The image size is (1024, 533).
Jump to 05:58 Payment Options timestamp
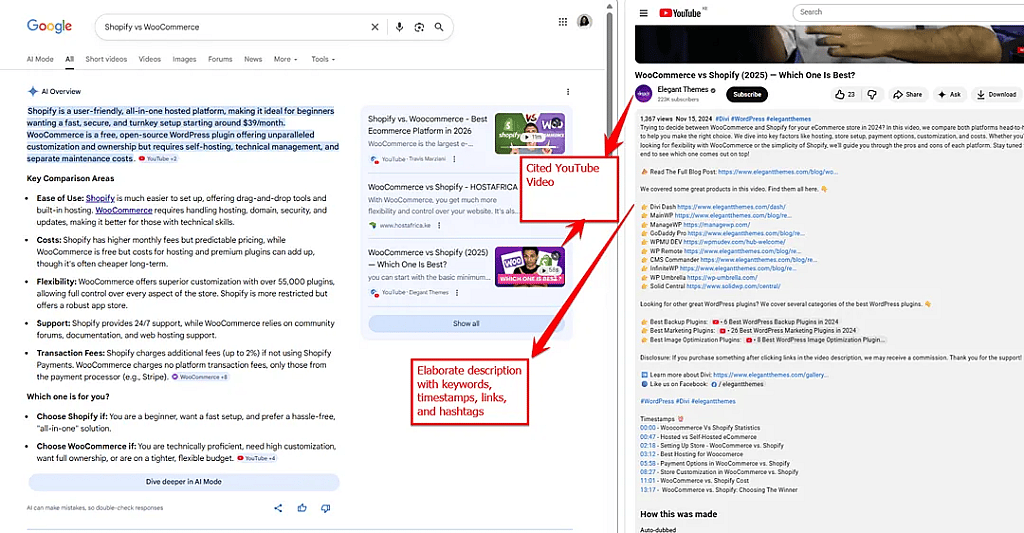coord(647,464)
